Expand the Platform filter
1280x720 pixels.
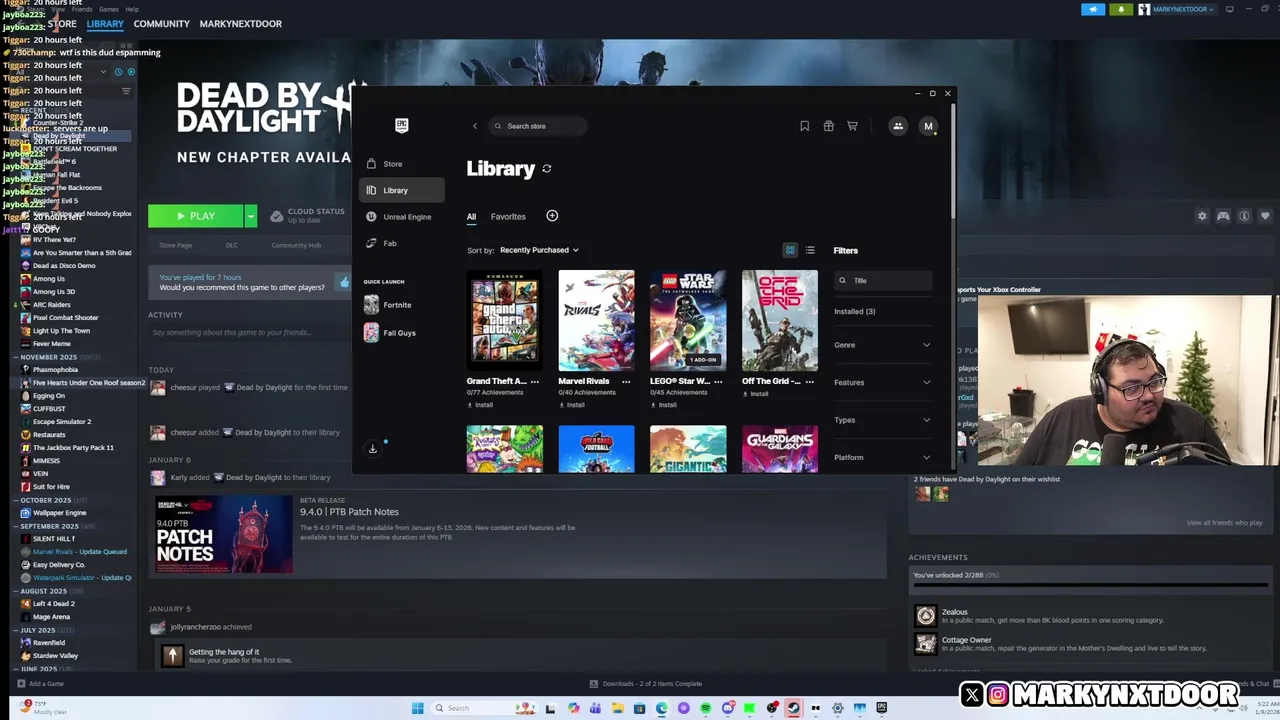[883, 457]
